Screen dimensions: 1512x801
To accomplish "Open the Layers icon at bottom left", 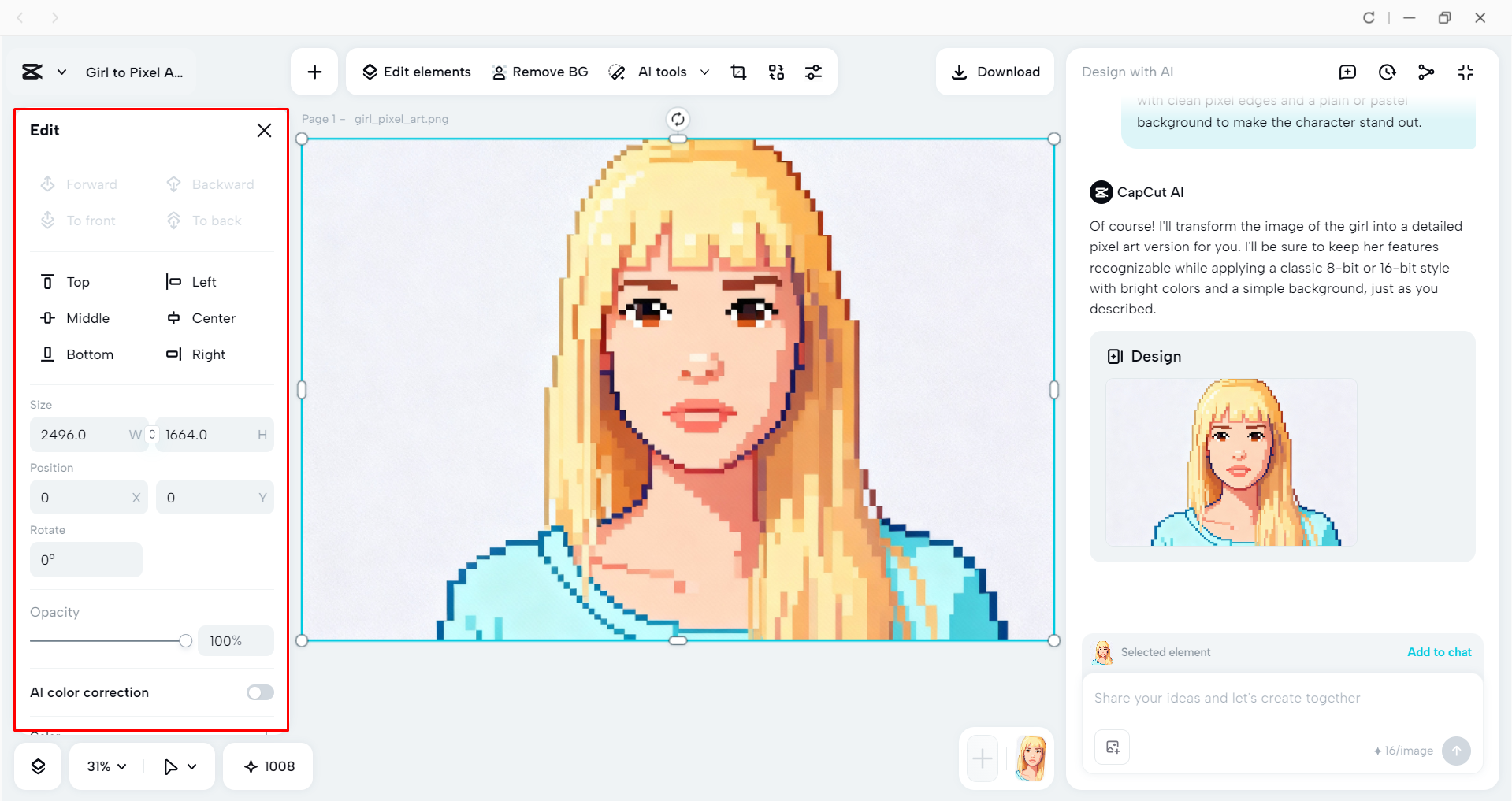I will click(x=37, y=765).
